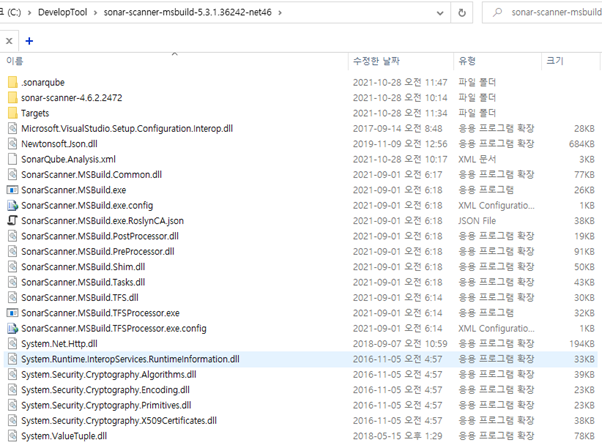Click the System.ValueTuple.dll file icon

(x=13, y=436)
